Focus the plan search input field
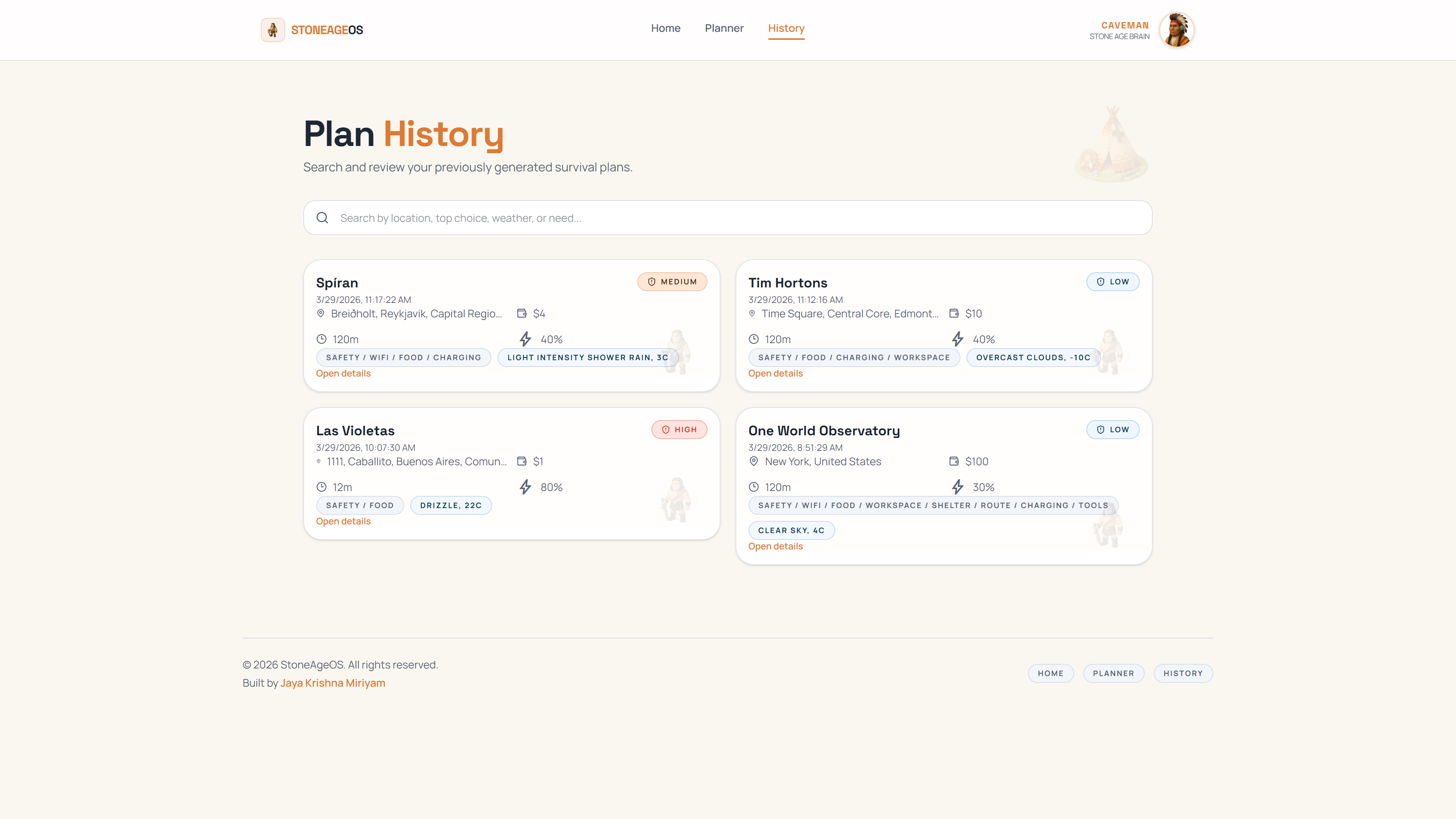The height and width of the screenshot is (819, 1456). (735, 218)
